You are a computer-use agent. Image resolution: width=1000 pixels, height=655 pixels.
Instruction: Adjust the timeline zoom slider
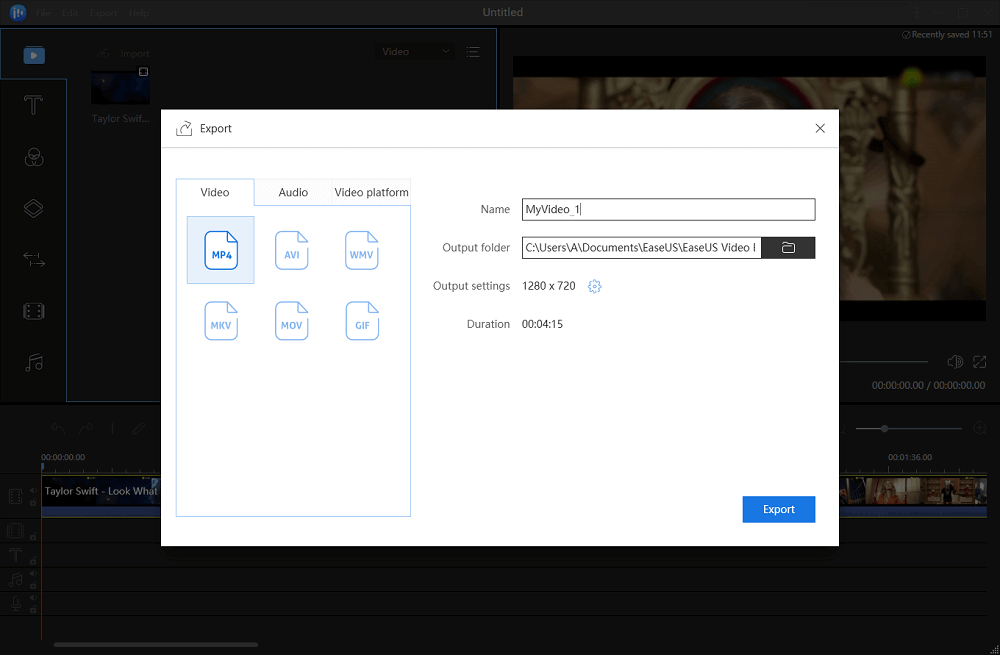885,428
